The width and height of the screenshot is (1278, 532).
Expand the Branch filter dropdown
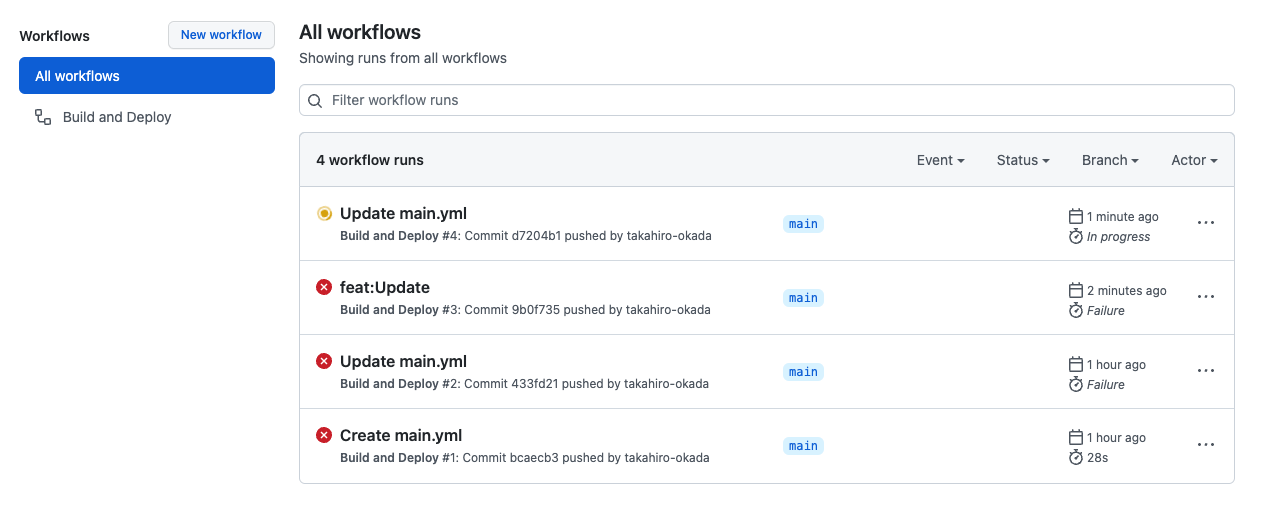[1111, 160]
